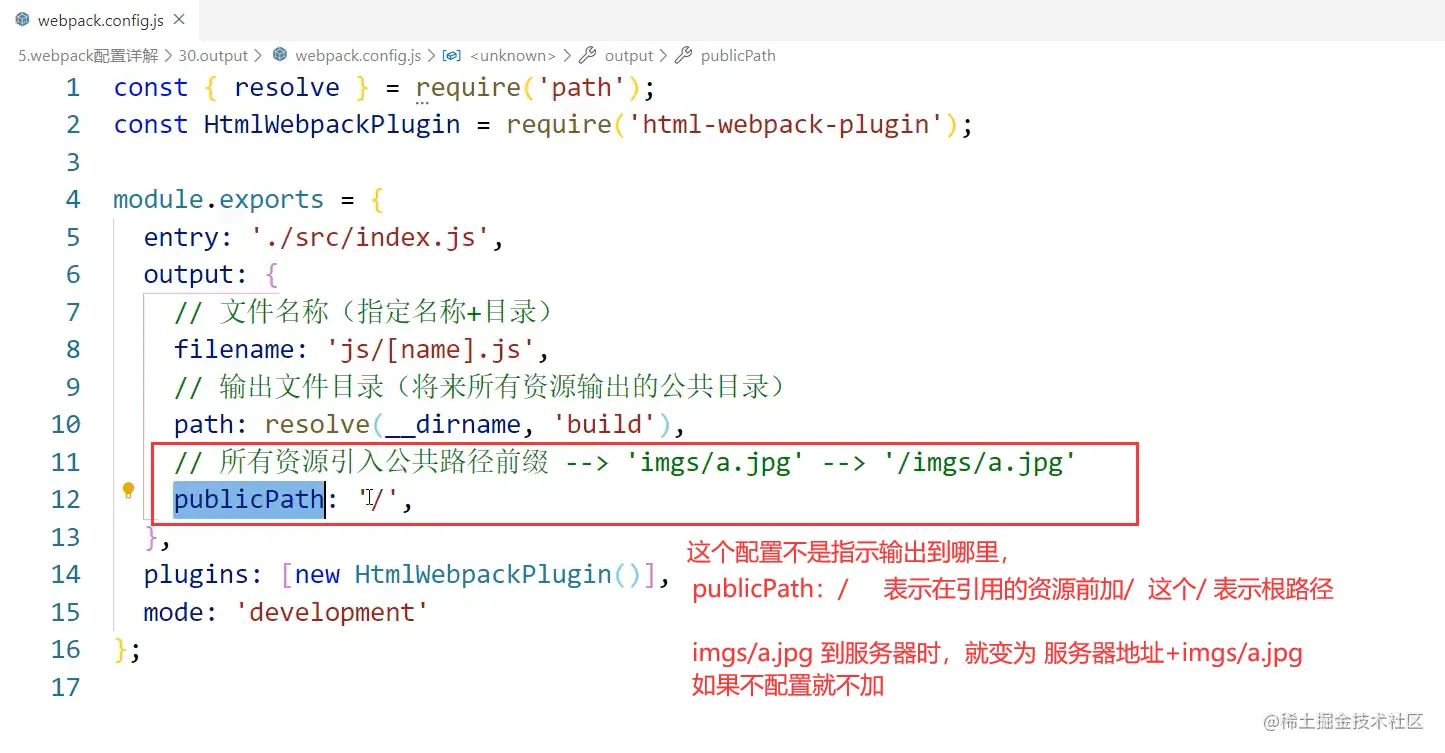Image resolution: width=1445 pixels, height=753 pixels.
Task: Select line 1 via its line number
Action: coord(73,88)
